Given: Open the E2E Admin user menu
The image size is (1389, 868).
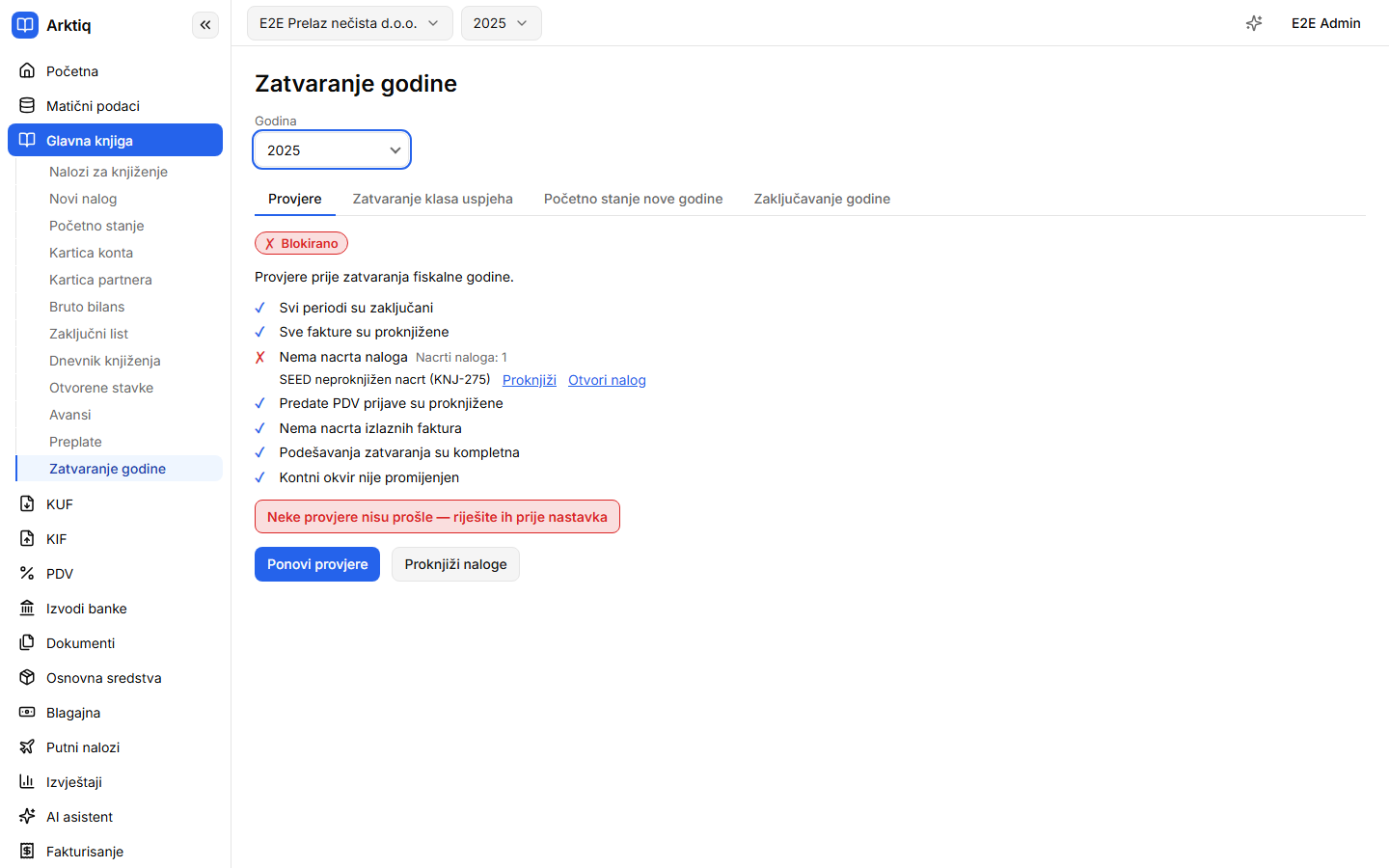Looking at the screenshot, I should tap(1326, 23).
